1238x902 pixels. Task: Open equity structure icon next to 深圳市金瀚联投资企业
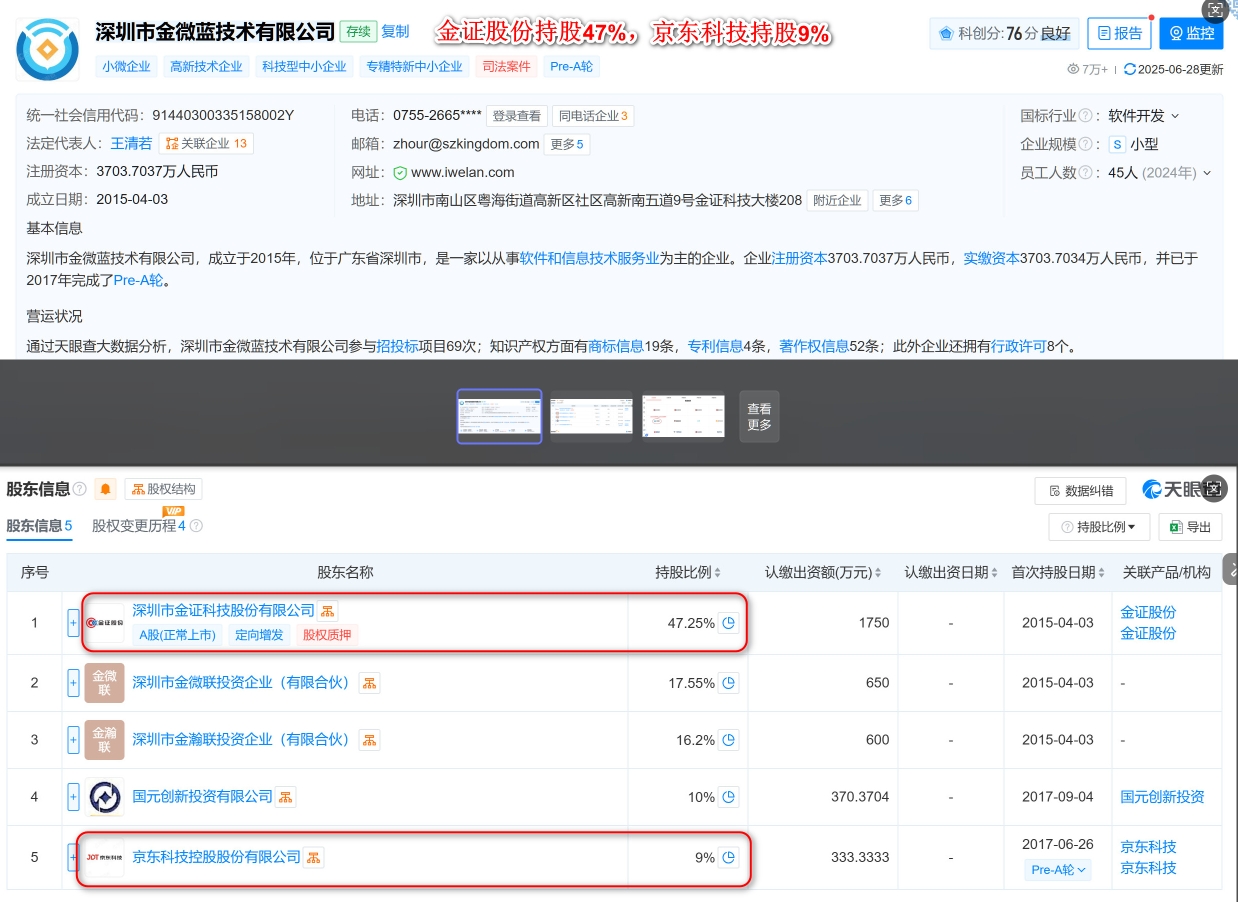[370, 740]
